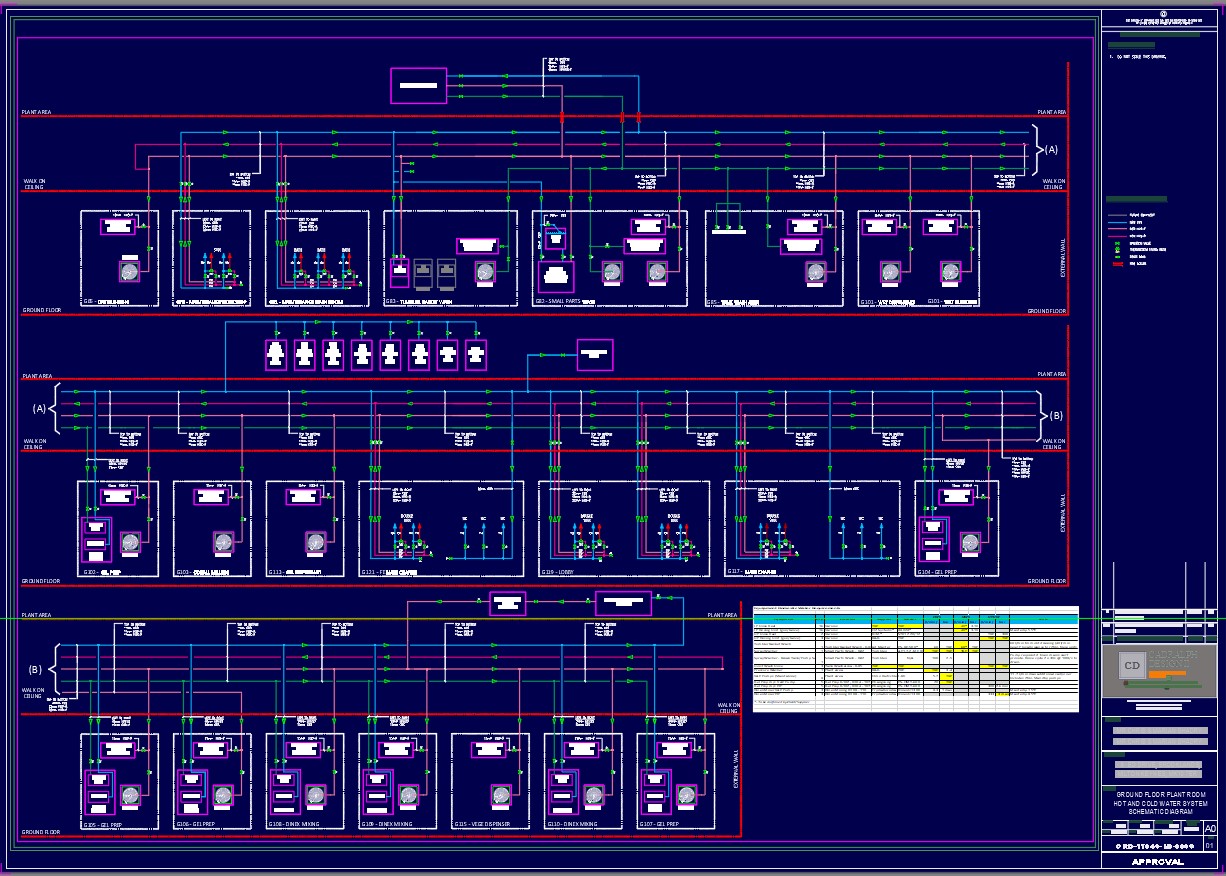Select the round basin symbol in G105 Gel Prep
The height and width of the screenshot is (876, 1226).
point(129,795)
